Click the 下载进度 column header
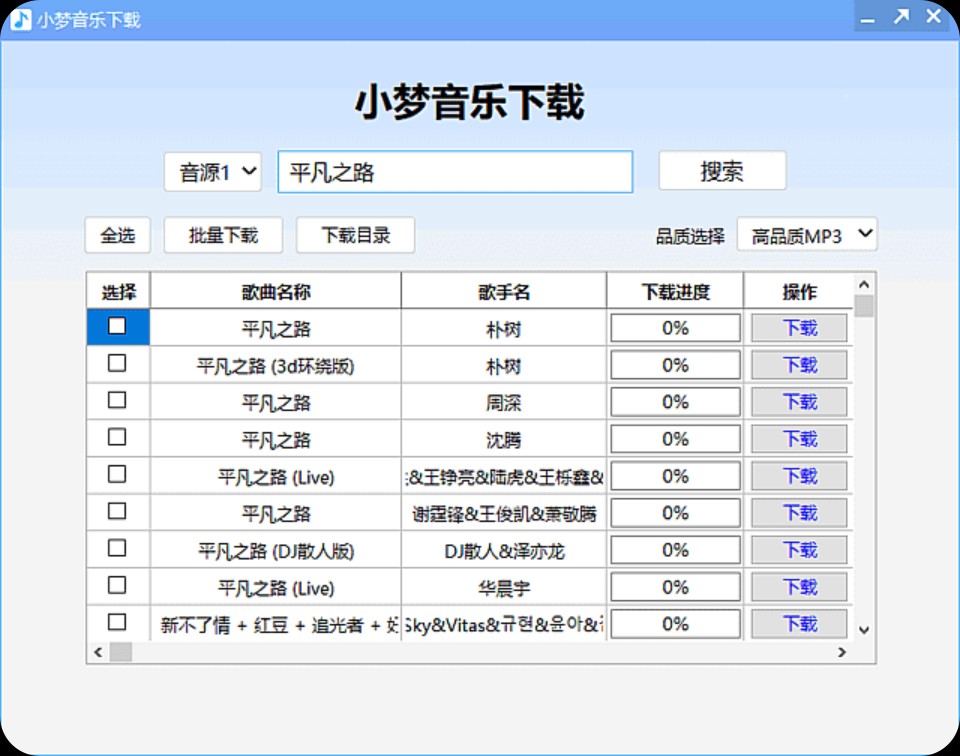This screenshot has width=960, height=756. [x=675, y=291]
